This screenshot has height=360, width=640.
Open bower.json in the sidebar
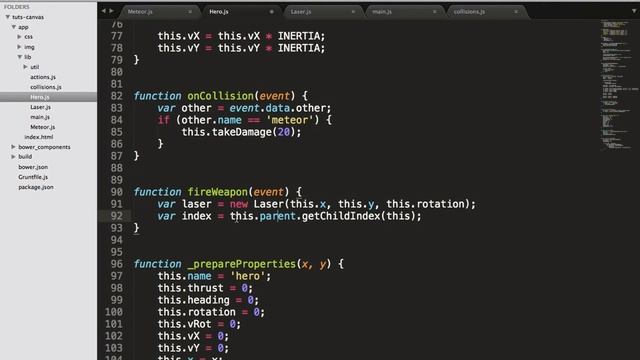click(33, 167)
